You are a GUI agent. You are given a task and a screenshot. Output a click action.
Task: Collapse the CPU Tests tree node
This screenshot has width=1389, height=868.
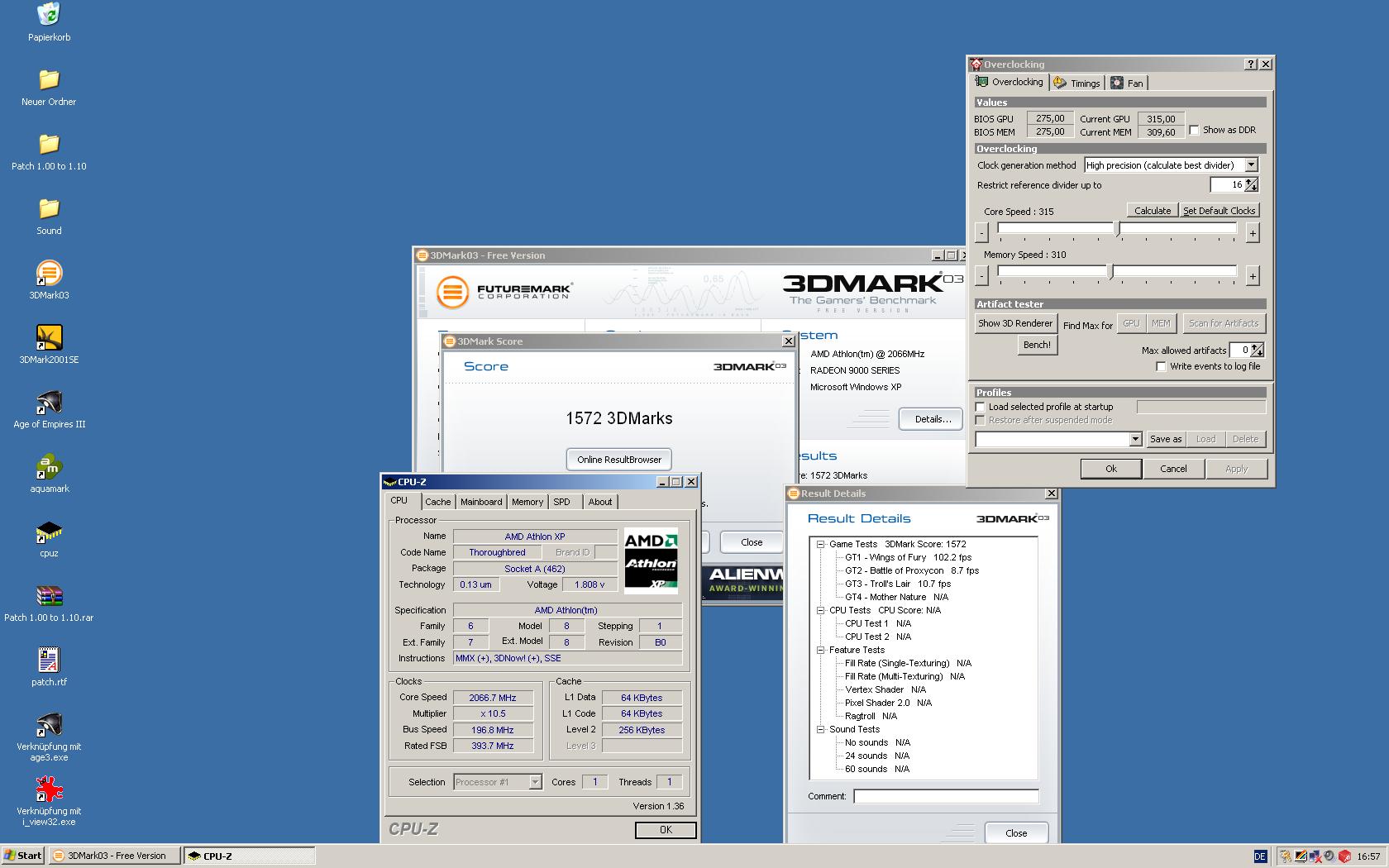820,610
